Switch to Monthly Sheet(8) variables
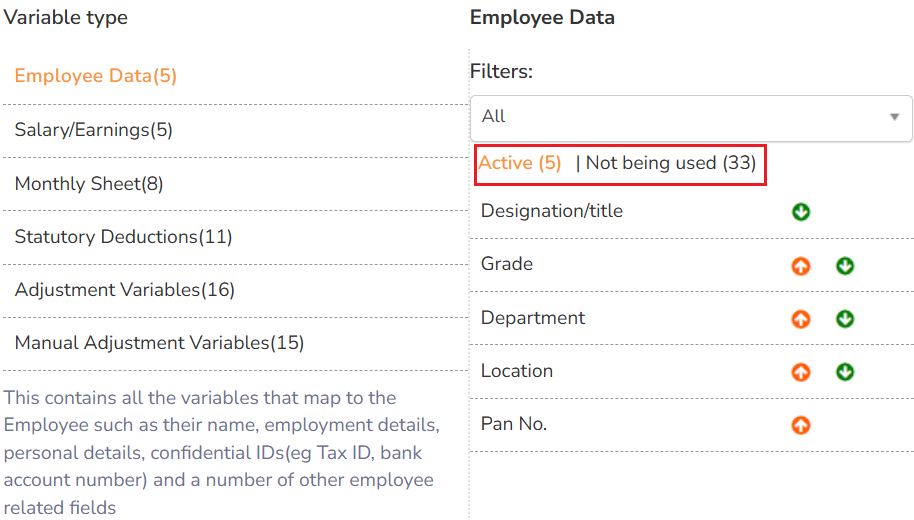This screenshot has height=520, width=914. (89, 184)
